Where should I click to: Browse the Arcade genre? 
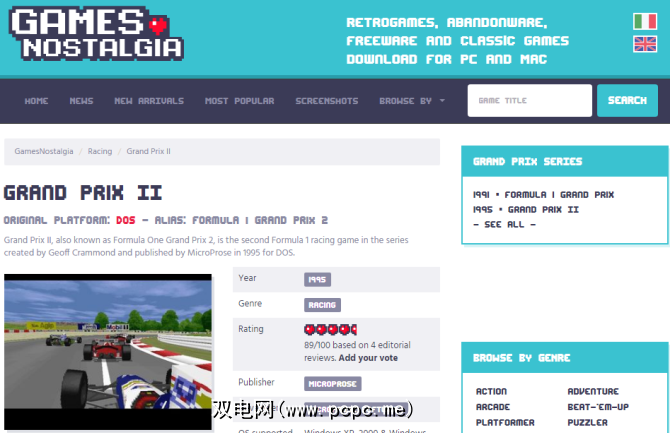(493, 407)
